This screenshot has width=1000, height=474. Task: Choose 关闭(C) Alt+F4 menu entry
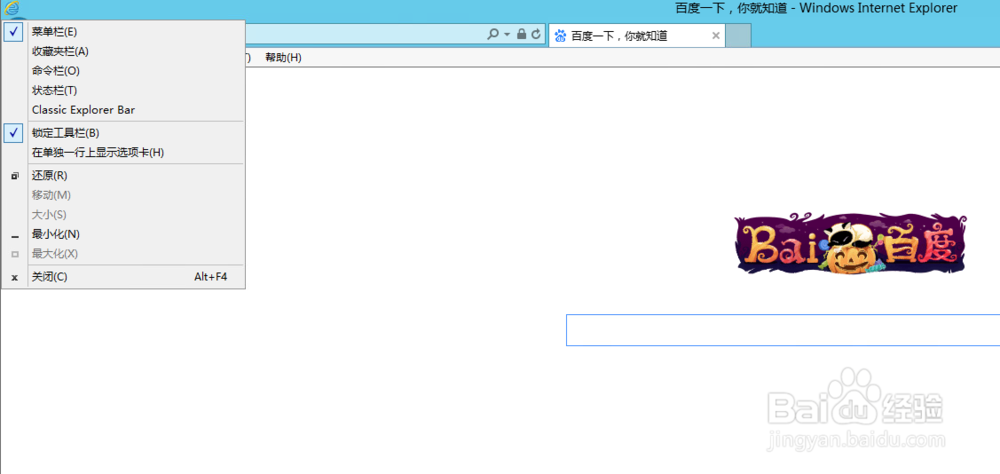[123, 277]
